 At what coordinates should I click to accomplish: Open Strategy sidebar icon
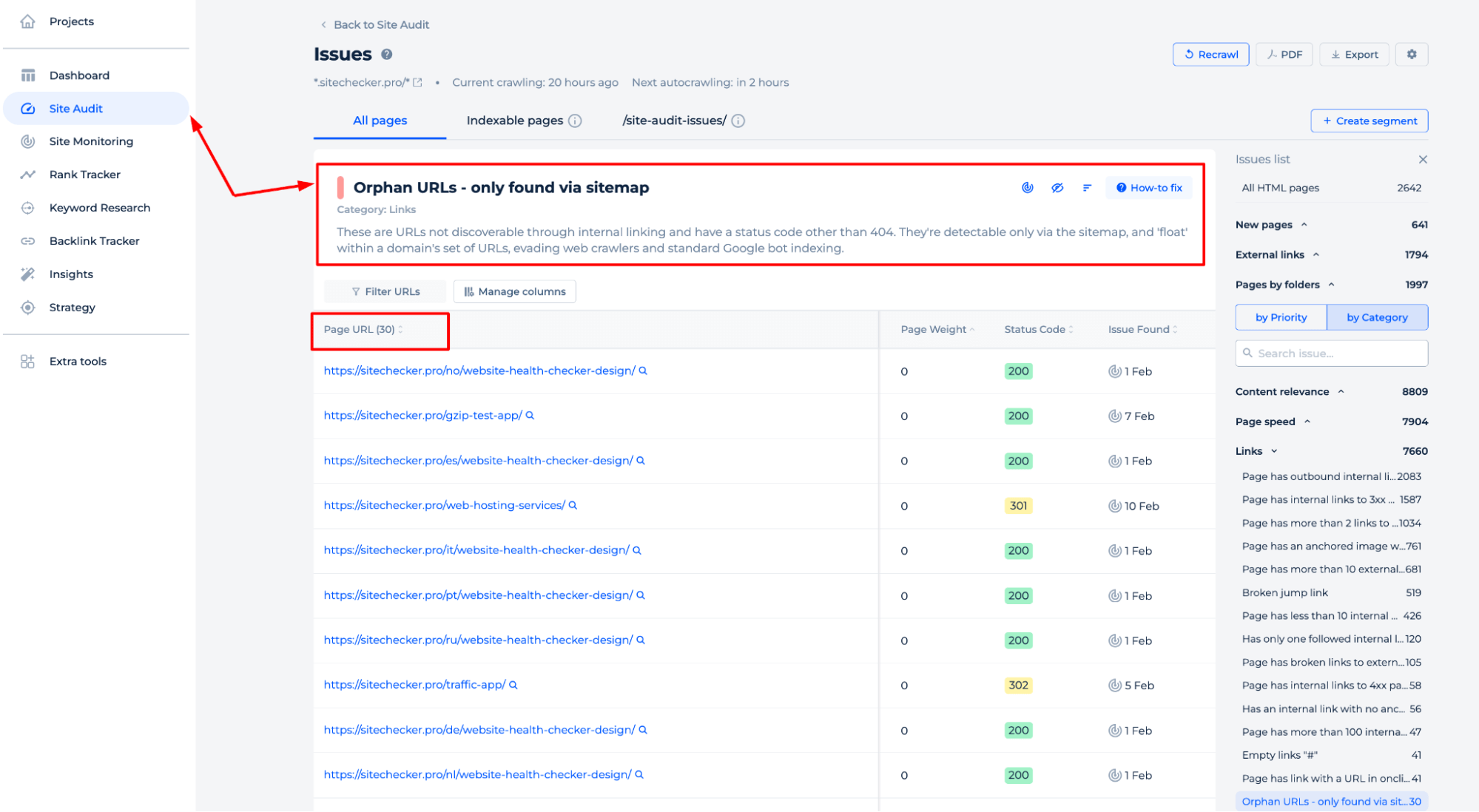[28, 308]
